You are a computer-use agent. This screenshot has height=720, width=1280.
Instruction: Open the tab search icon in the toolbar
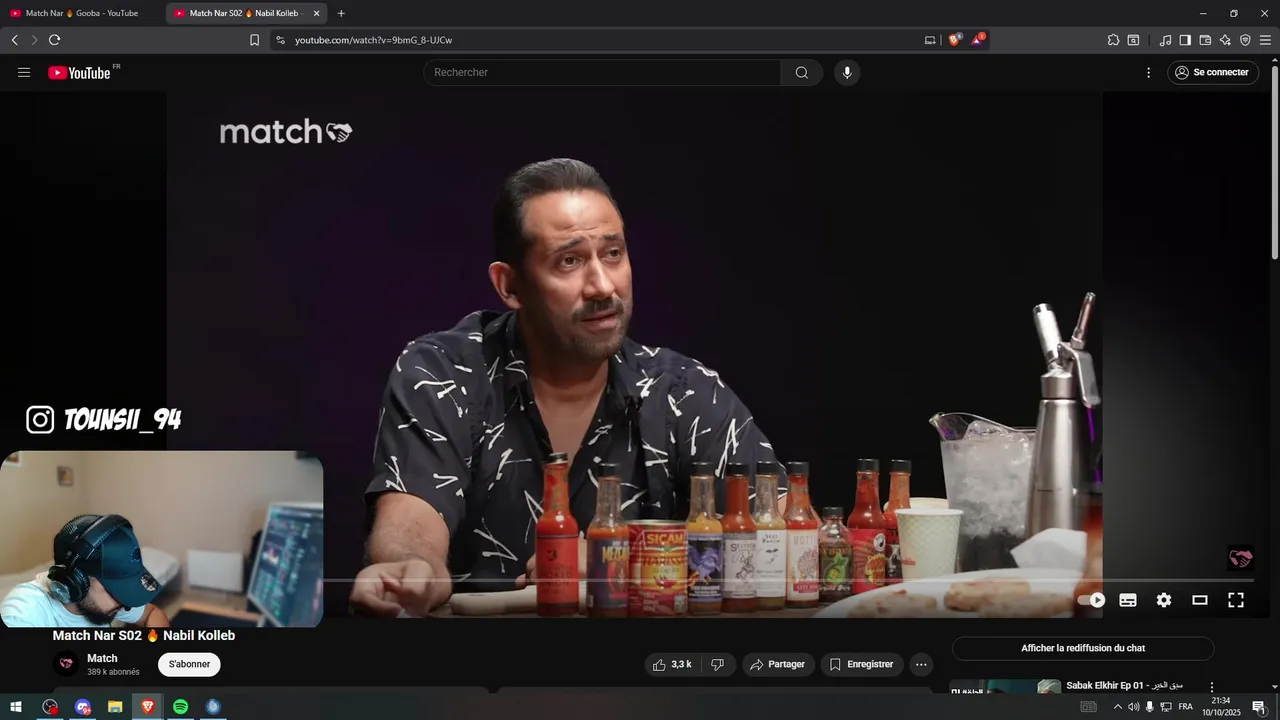tap(1133, 40)
